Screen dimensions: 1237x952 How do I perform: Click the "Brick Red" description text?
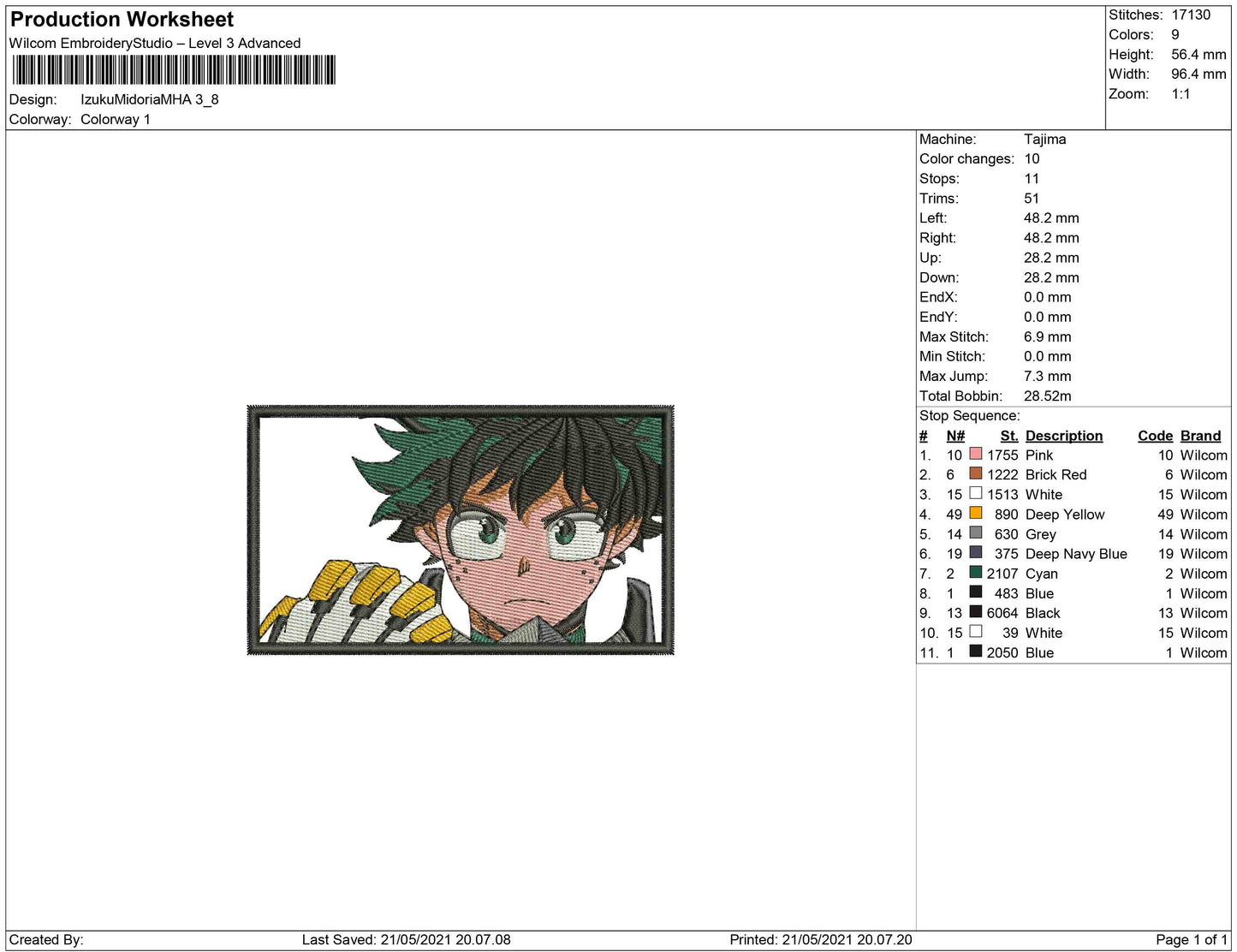[x=1056, y=474]
